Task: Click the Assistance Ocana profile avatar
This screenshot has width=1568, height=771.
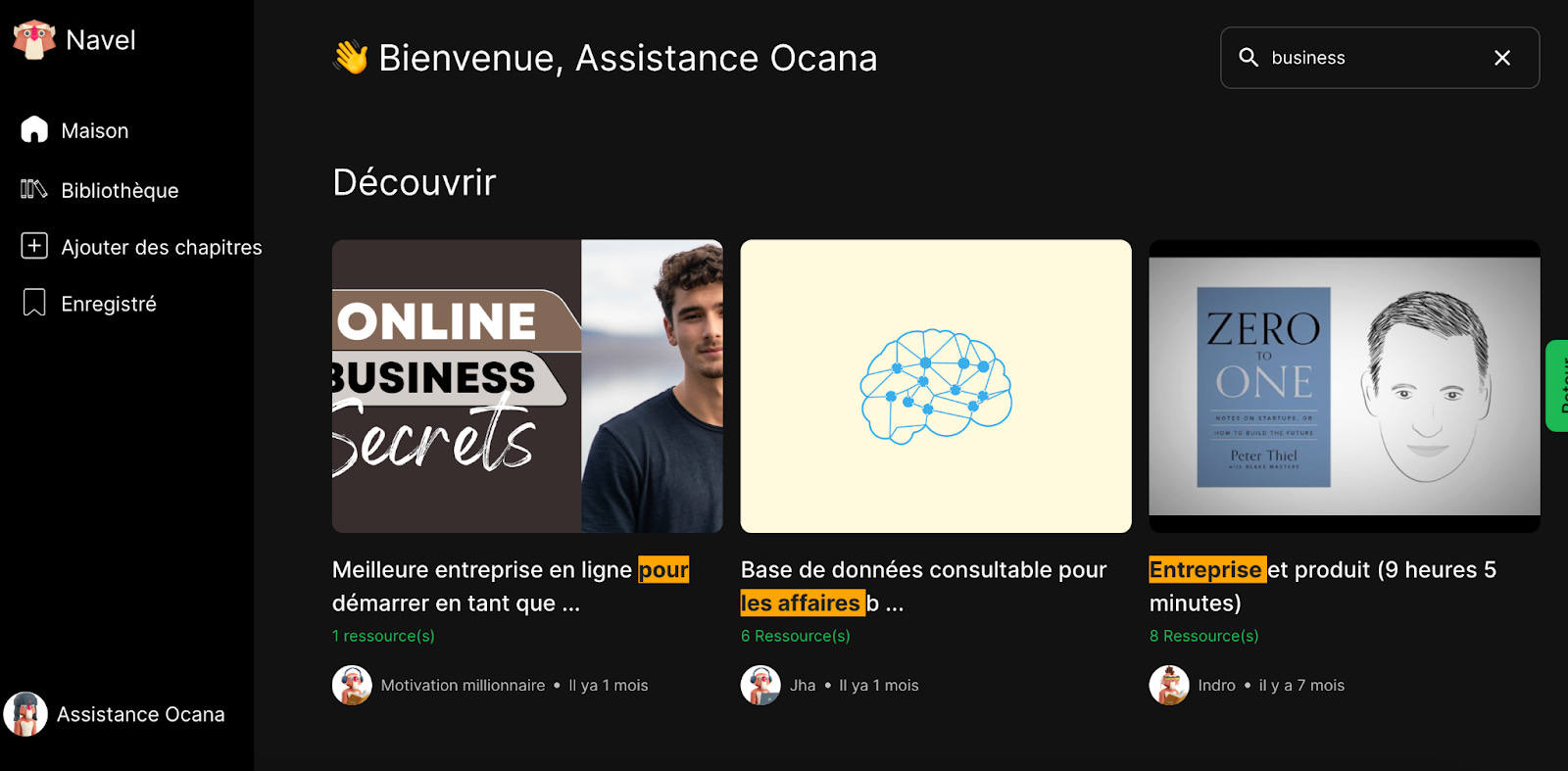Action: (x=25, y=714)
